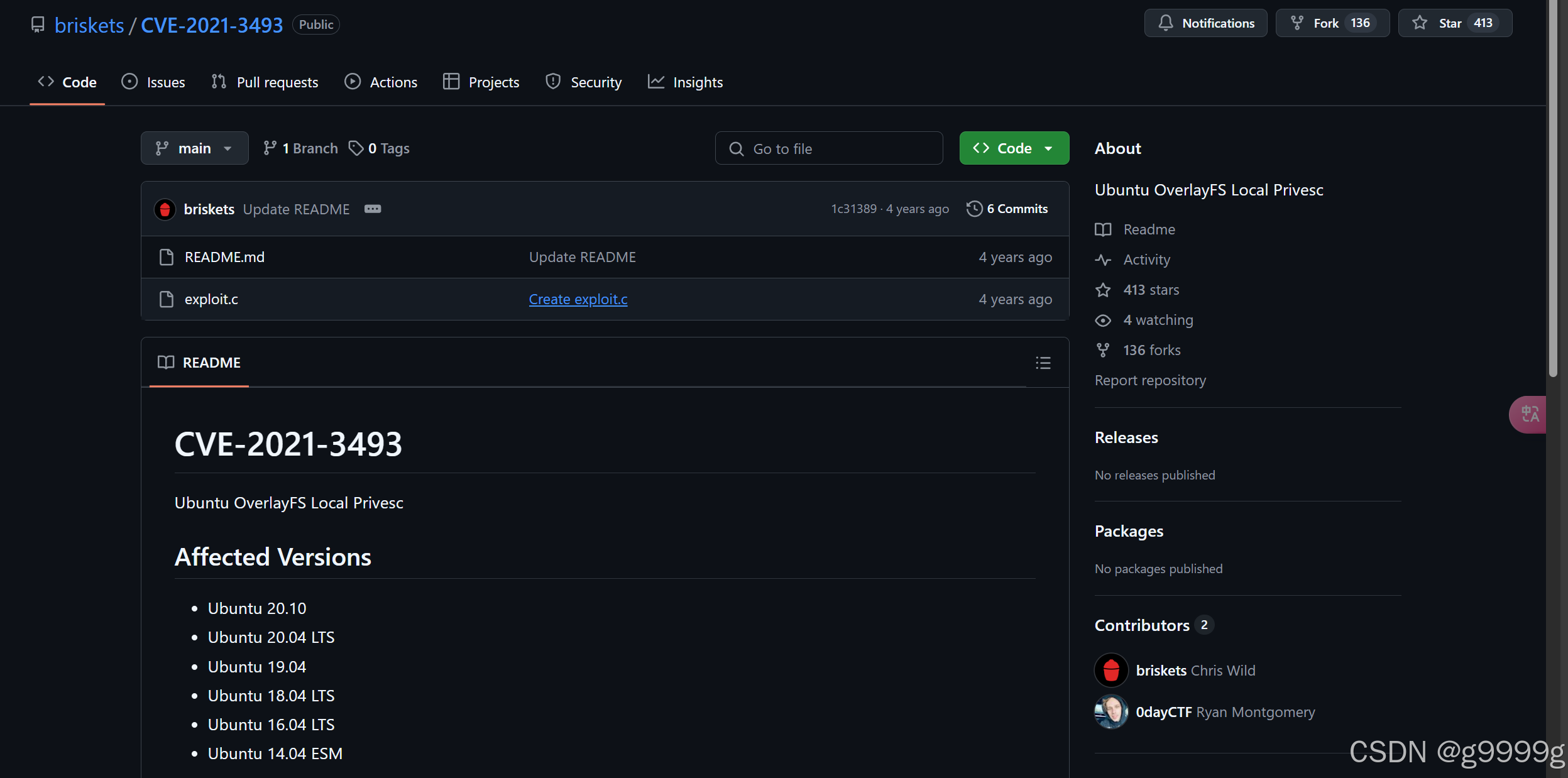Click the briskets avatar in Contributors
This screenshot has width=1568, height=778.
pos(1110,671)
